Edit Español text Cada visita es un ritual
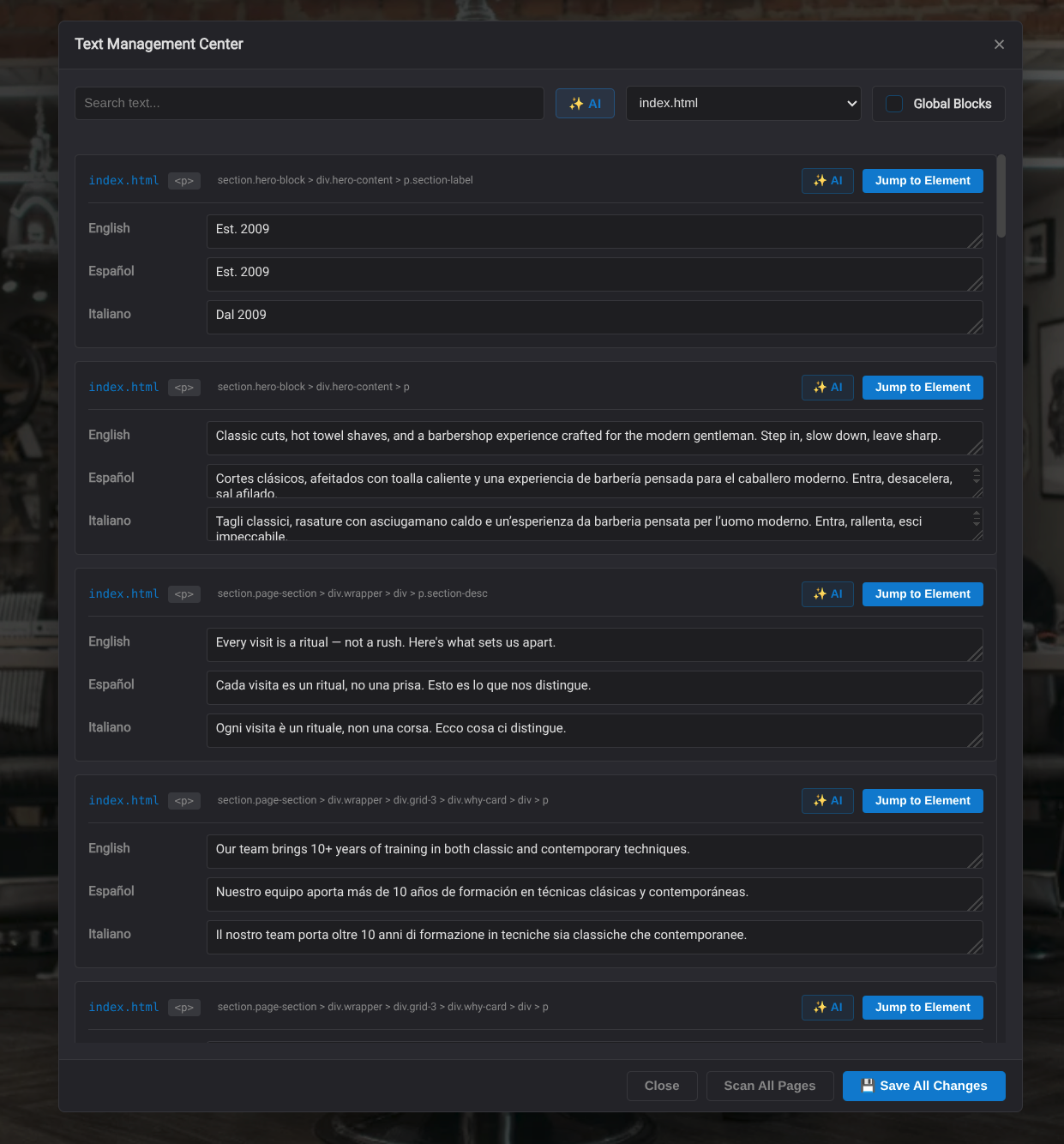The width and height of the screenshot is (1064, 1144). (x=595, y=688)
